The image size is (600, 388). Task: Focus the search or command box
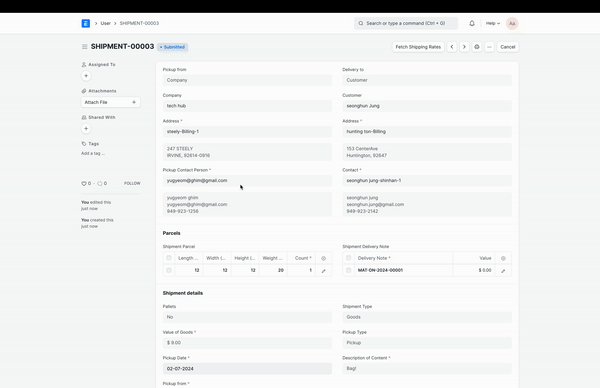point(406,23)
